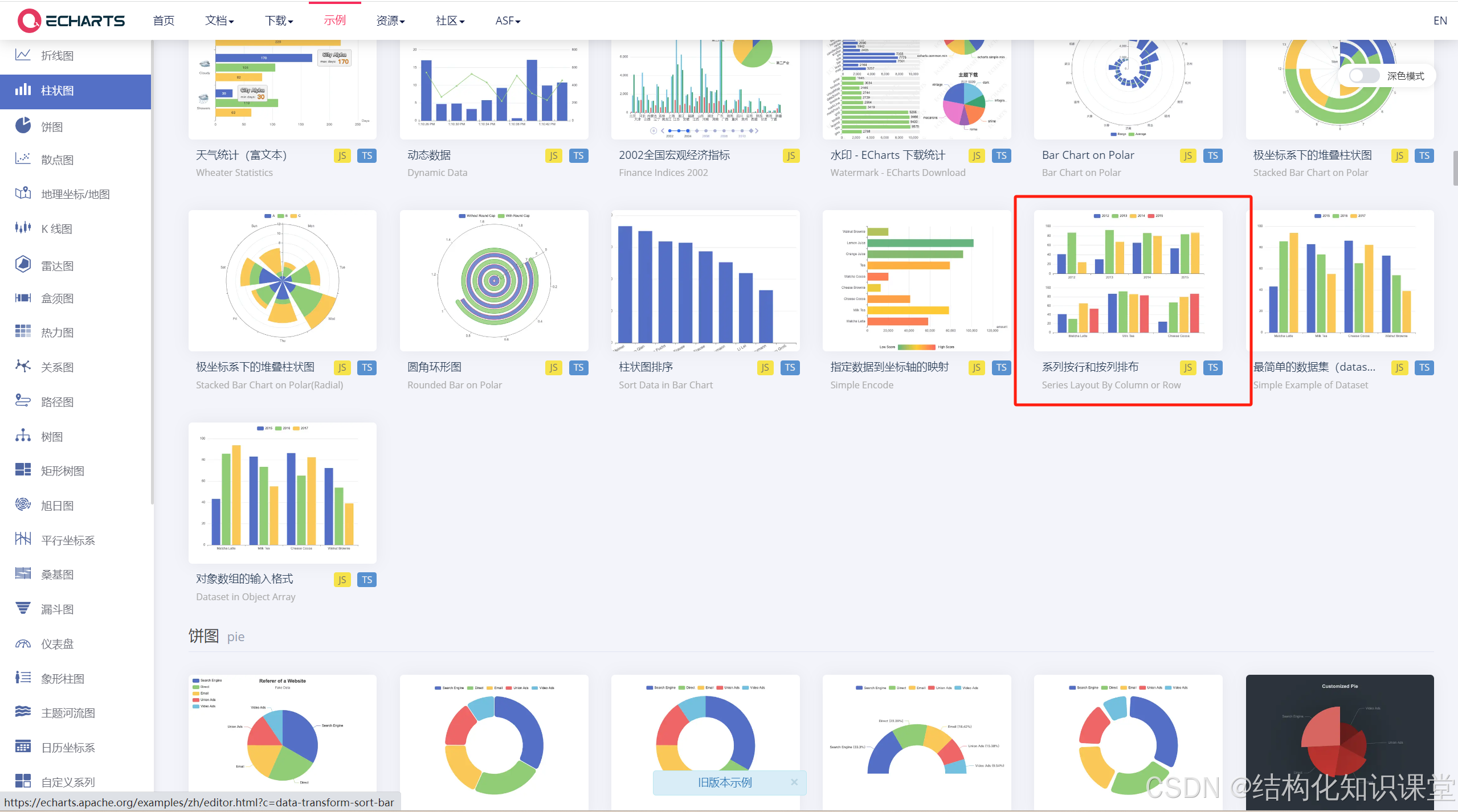Viewport: 1458px width, 812px height.
Task: Select the scatter plot sidebar icon
Action: (x=23, y=159)
